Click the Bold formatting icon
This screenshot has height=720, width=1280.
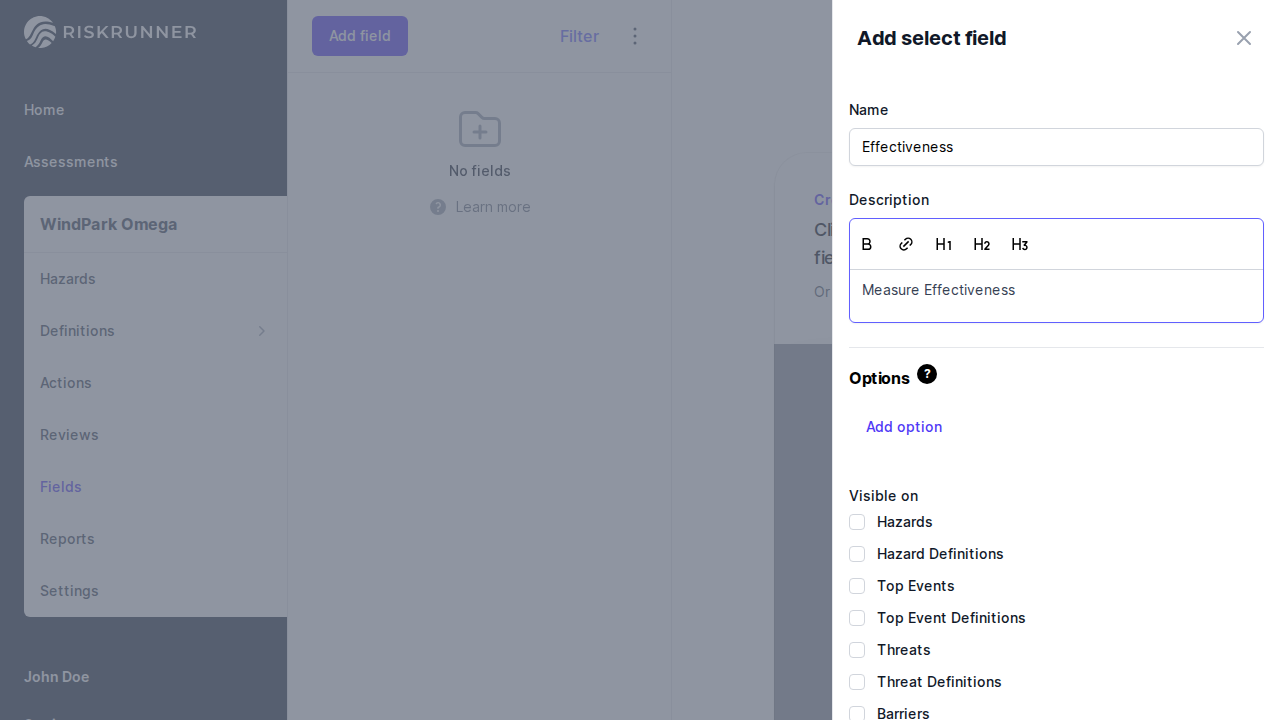867,245
